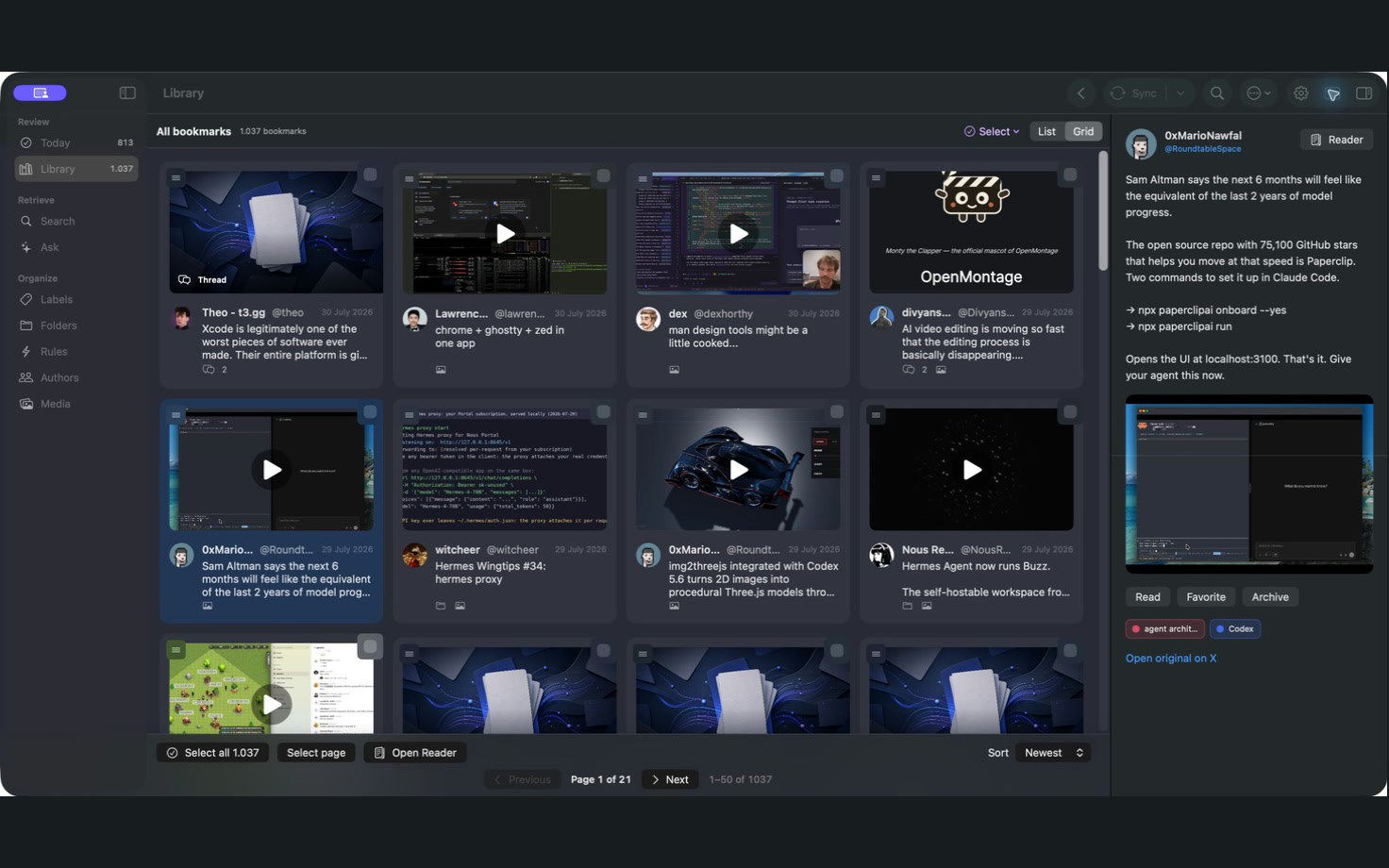Click the purple app logo button
This screenshot has width=1389, height=868.
(40, 92)
